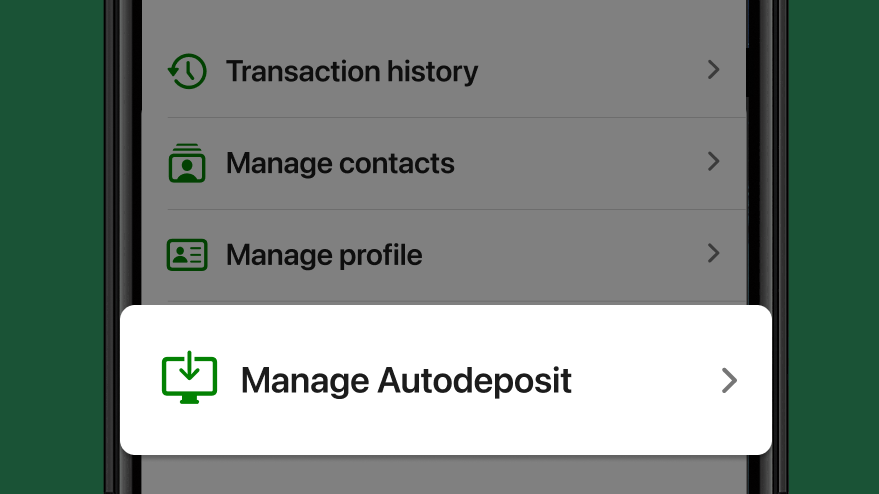This screenshot has height=494, width=879.
Task: Click the dark green background right of the phone
Action: pyautogui.click(x=834, y=247)
